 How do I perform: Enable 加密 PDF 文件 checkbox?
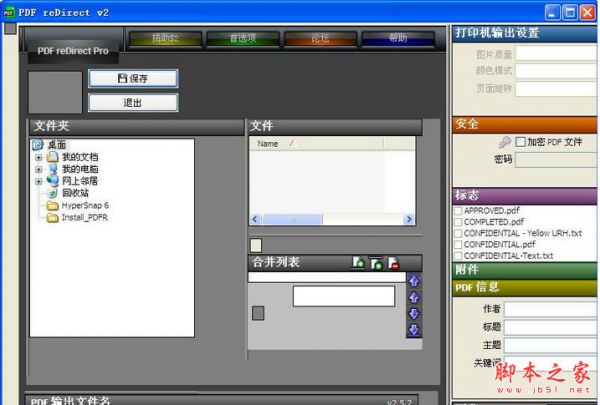520,142
